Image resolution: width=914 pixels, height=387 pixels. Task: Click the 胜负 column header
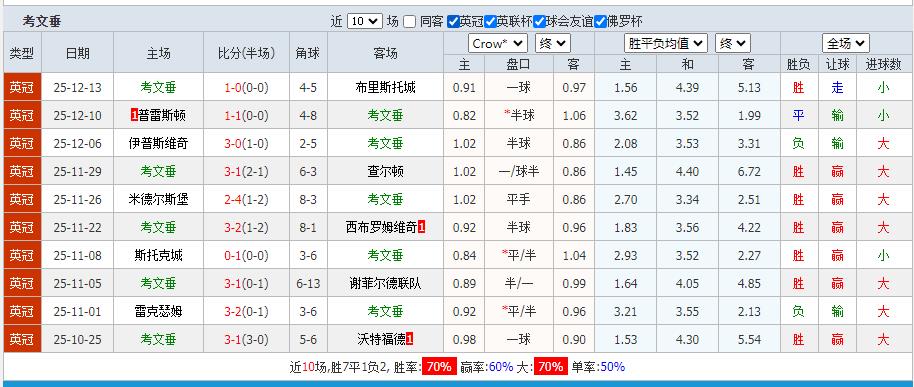pyautogui.click(x=798, y=65)
